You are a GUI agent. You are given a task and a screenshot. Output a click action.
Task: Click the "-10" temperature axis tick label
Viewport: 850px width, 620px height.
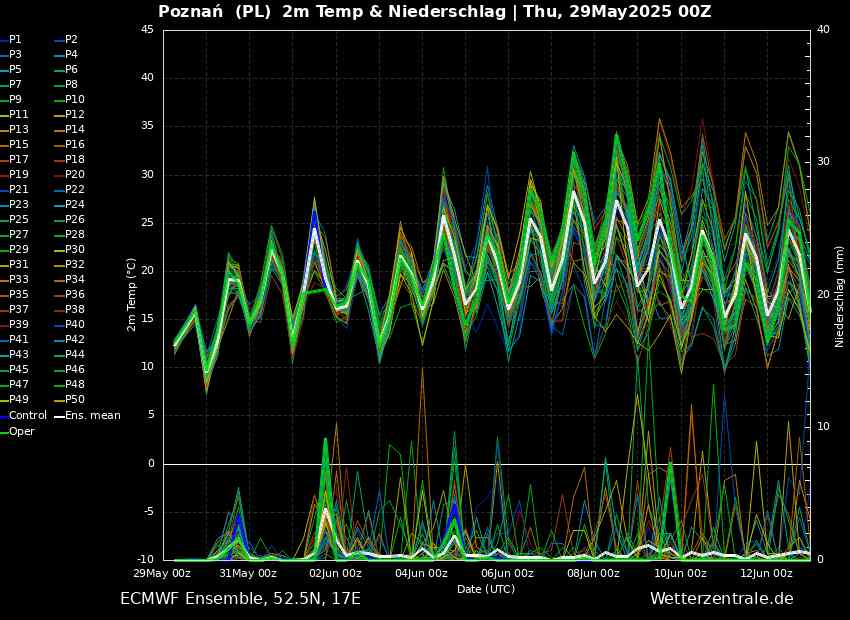(x=145, y=559)
